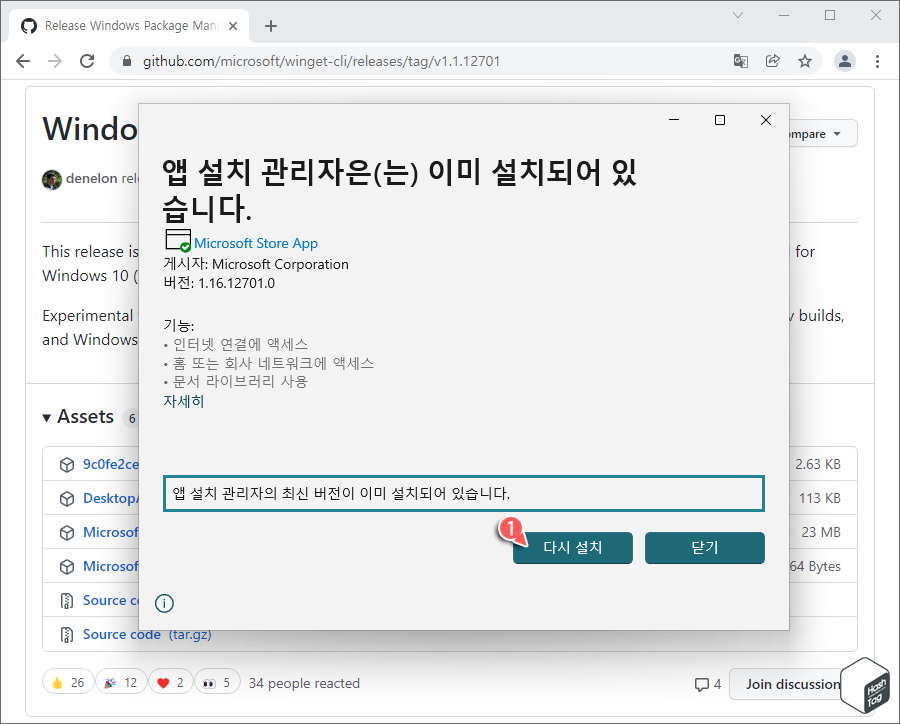Click the info icon in installer dialog
Image resolution: width=900 pixels, height=724 pixels.
(164, 603)
